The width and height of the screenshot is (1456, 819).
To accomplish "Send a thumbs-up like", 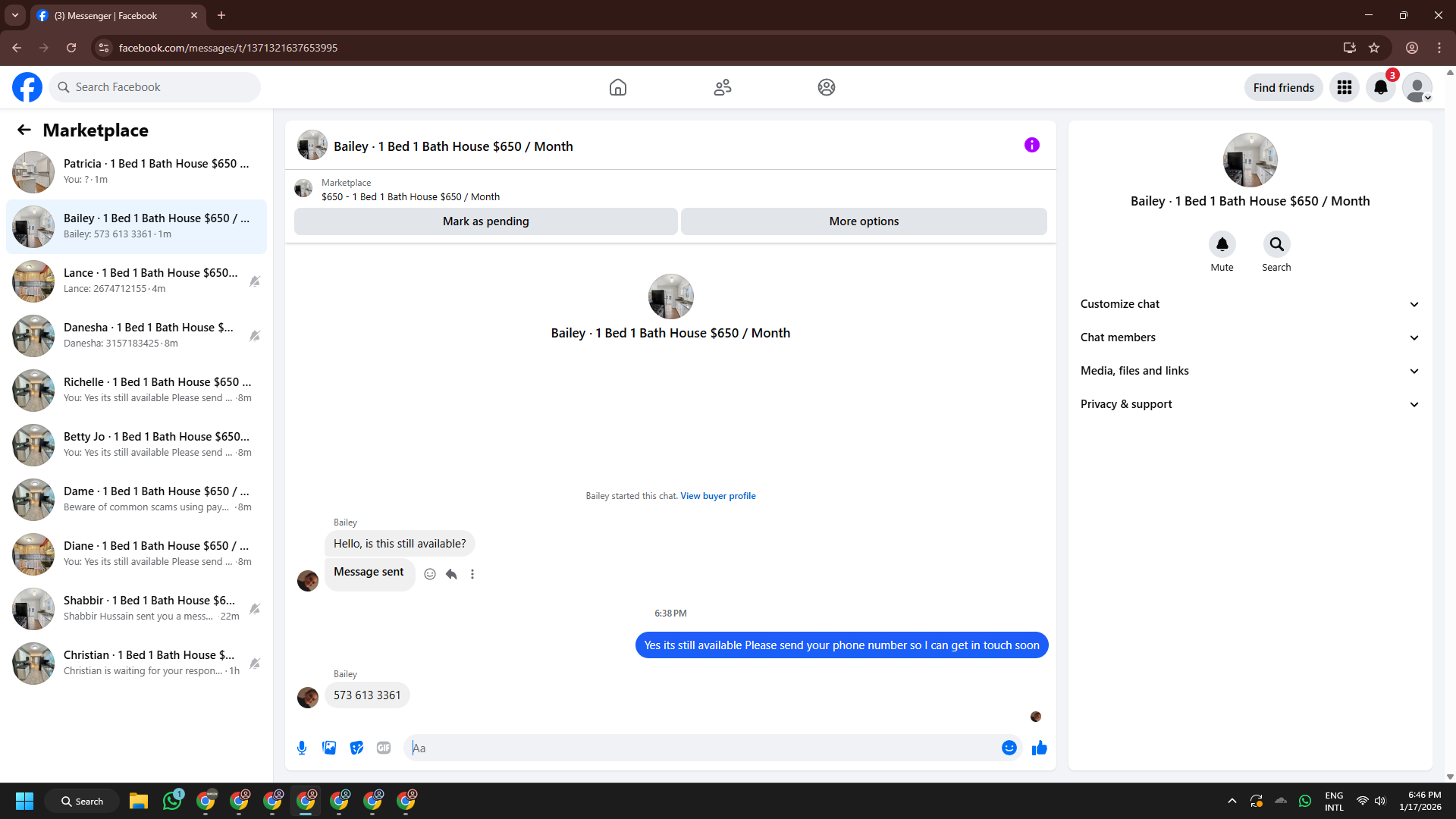I will (x=1039, y=748).
